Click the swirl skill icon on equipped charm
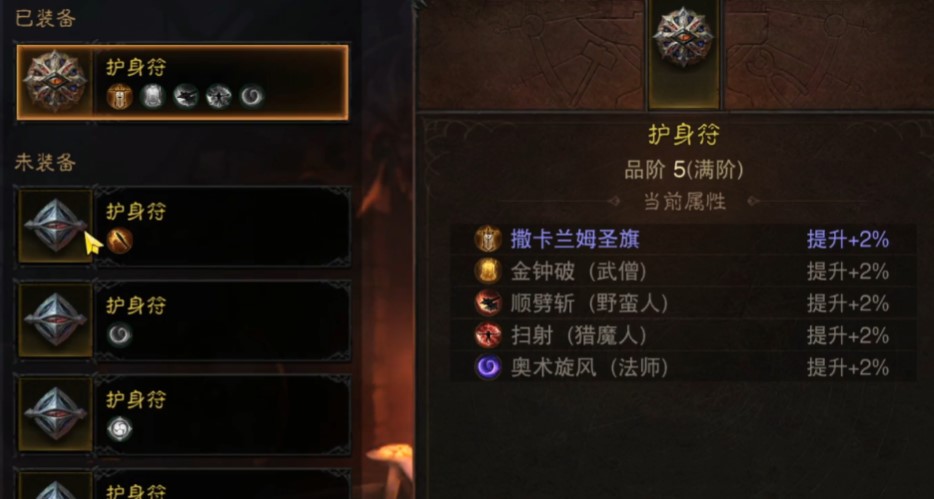934x499 pixels. point(251,96)
